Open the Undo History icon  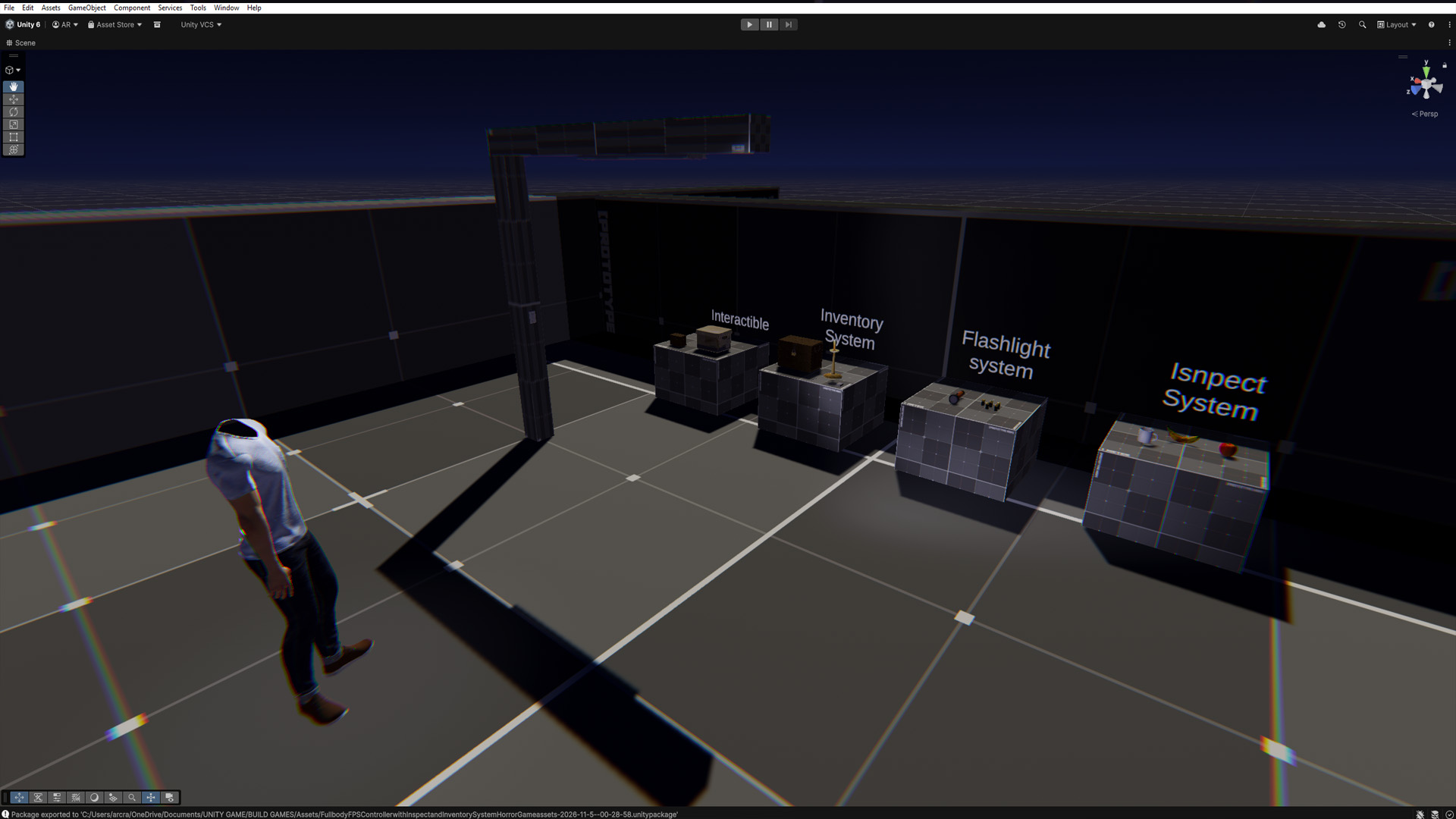tap(1342, 24)
